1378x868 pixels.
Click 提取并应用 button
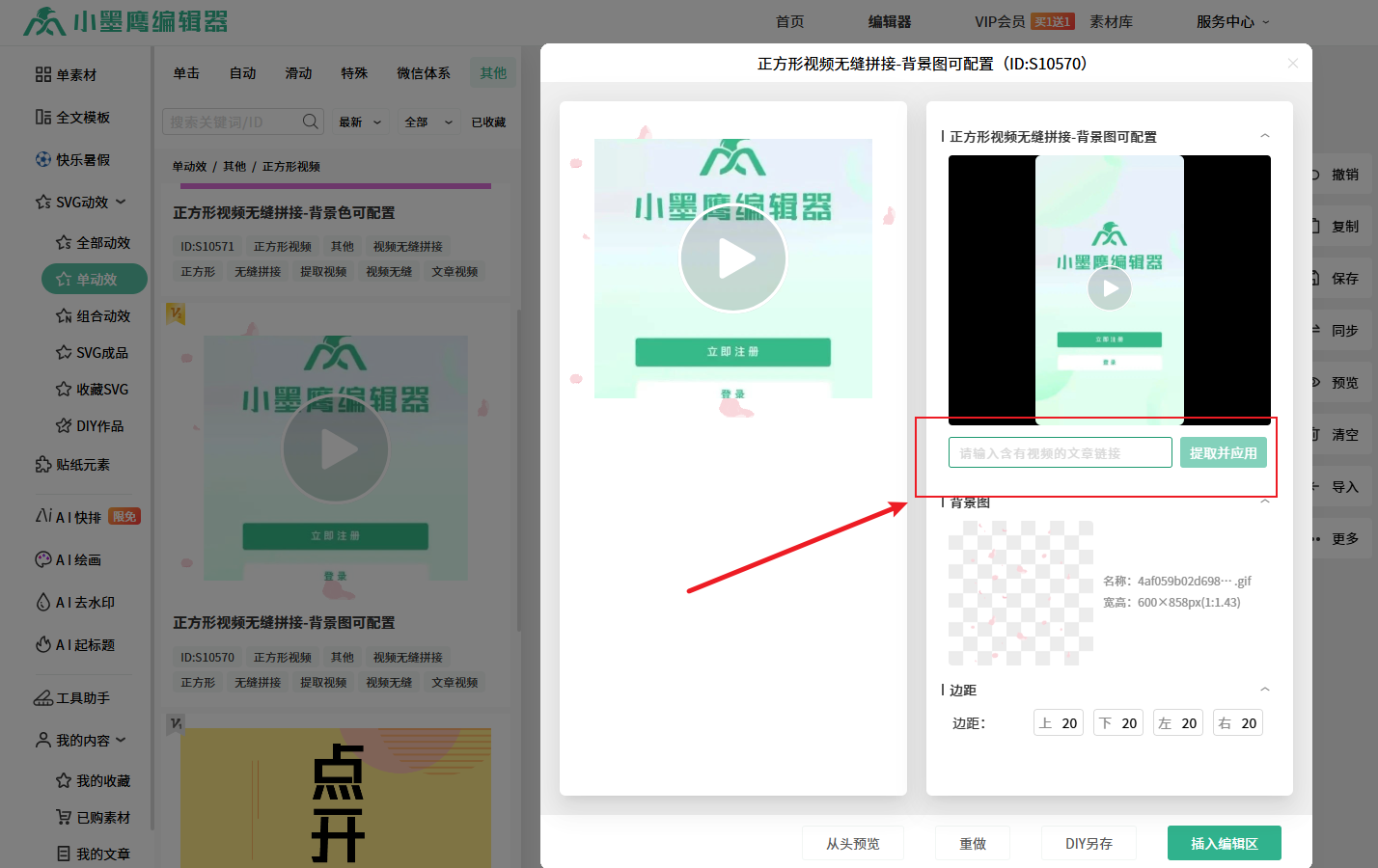click(1224, 452)
